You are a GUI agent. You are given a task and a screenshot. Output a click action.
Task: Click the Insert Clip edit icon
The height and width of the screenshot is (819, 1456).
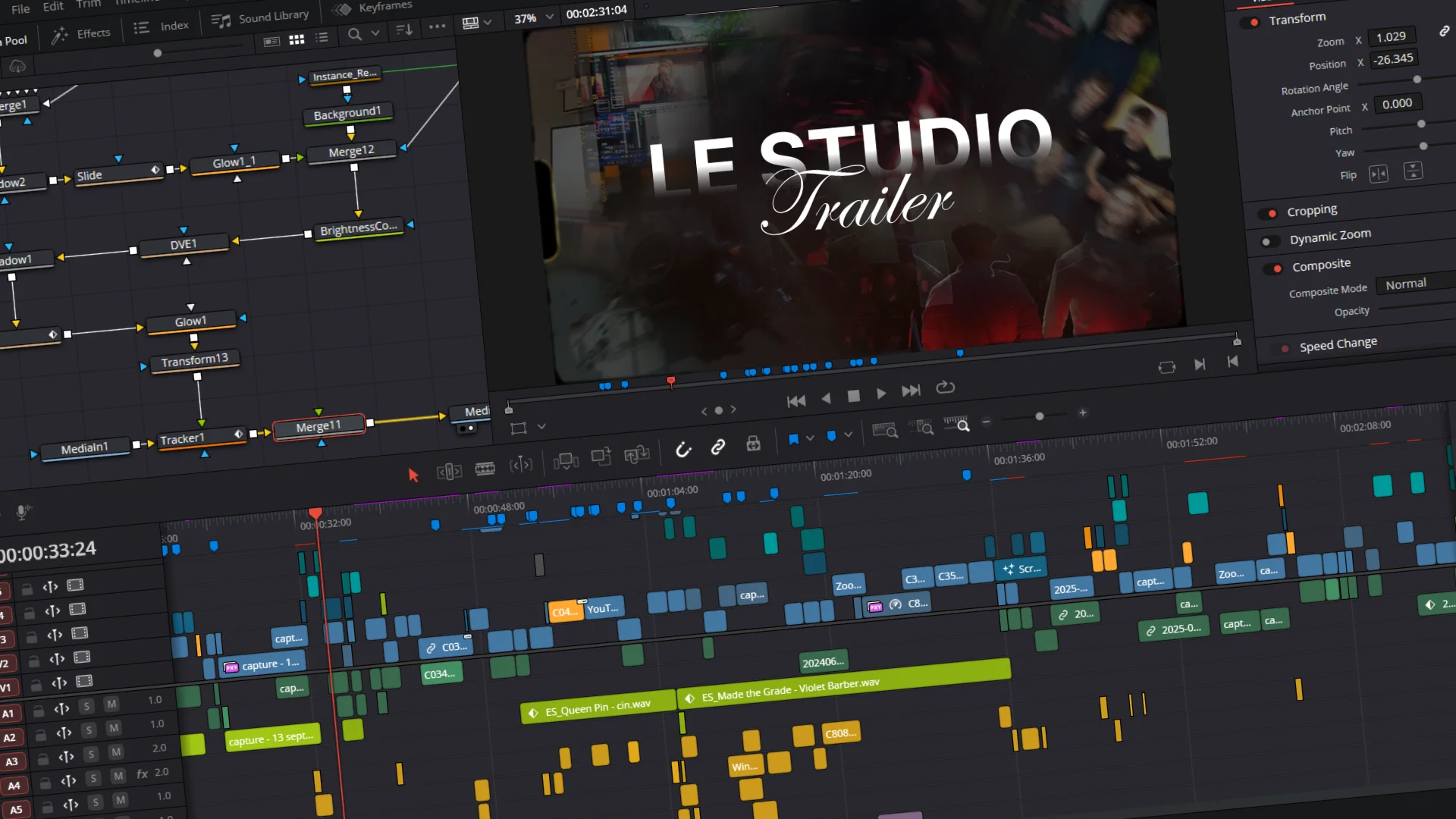pyautogui.click(x=566, y=461)
